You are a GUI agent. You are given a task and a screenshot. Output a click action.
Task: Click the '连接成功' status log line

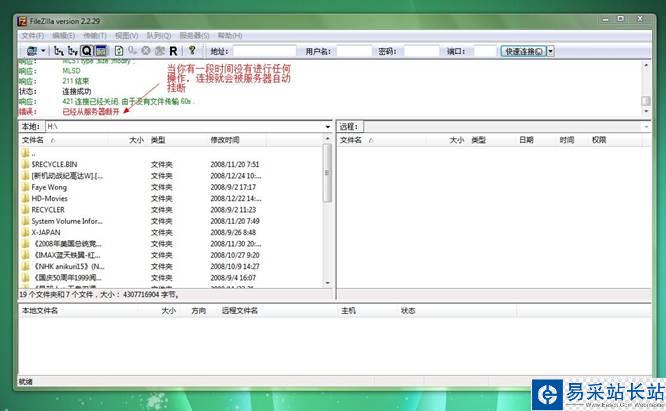(x=76, y=91)
